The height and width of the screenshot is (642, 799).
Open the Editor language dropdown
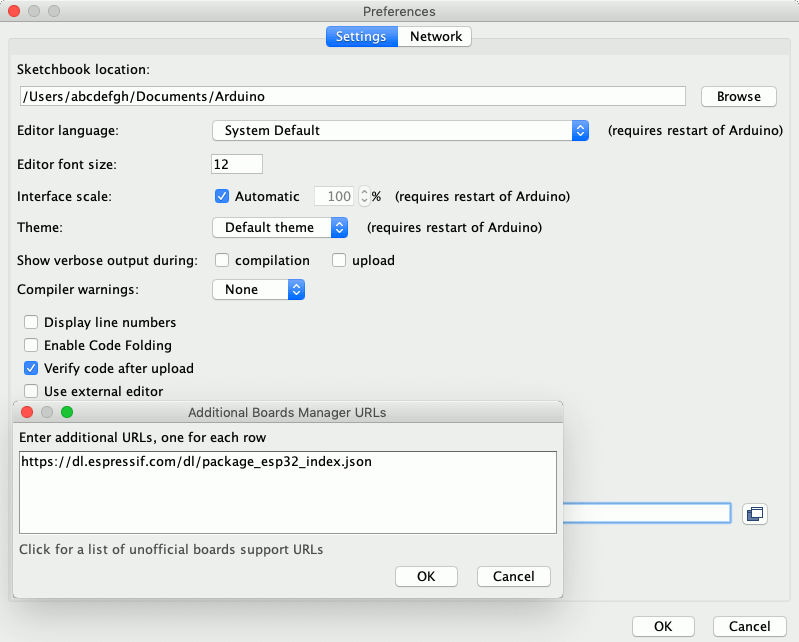pyautogui.click(x=400, y=131)
